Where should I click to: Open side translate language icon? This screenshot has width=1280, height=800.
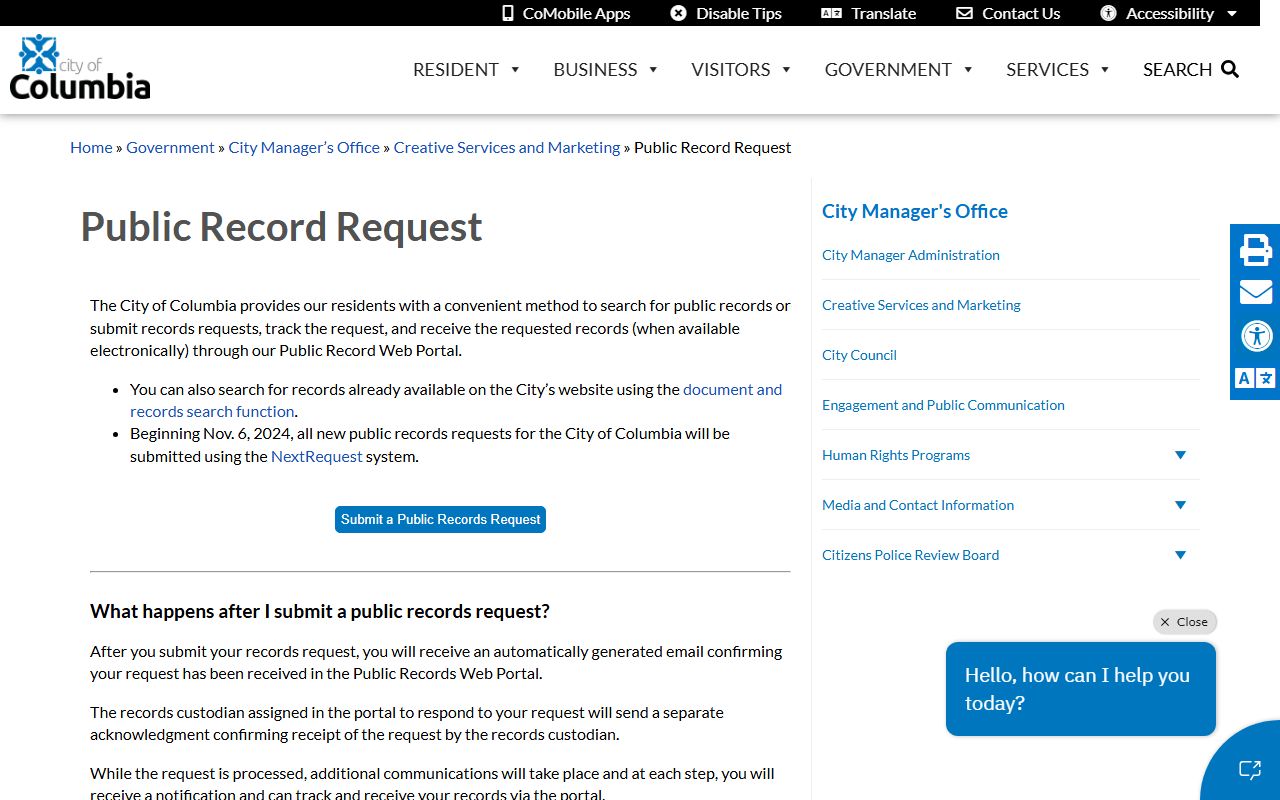point(1256,378)
